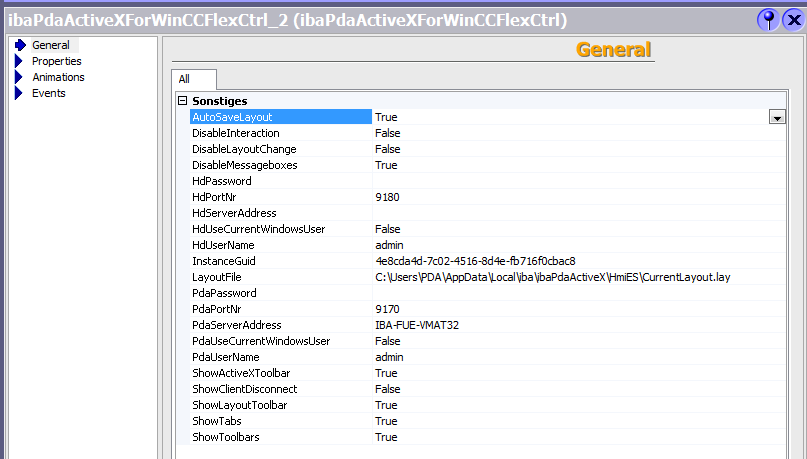Viewport: 807px width, 459px height.
Task: Select the HdUseCurrentWindowsUser False value
Action: point(387,229)
